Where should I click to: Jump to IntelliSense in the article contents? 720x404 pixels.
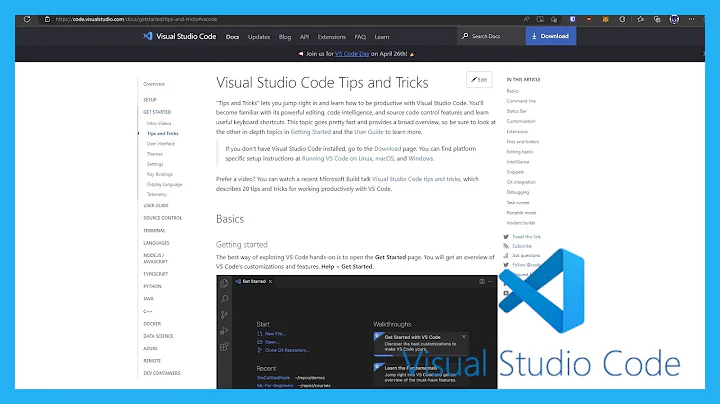518,162
